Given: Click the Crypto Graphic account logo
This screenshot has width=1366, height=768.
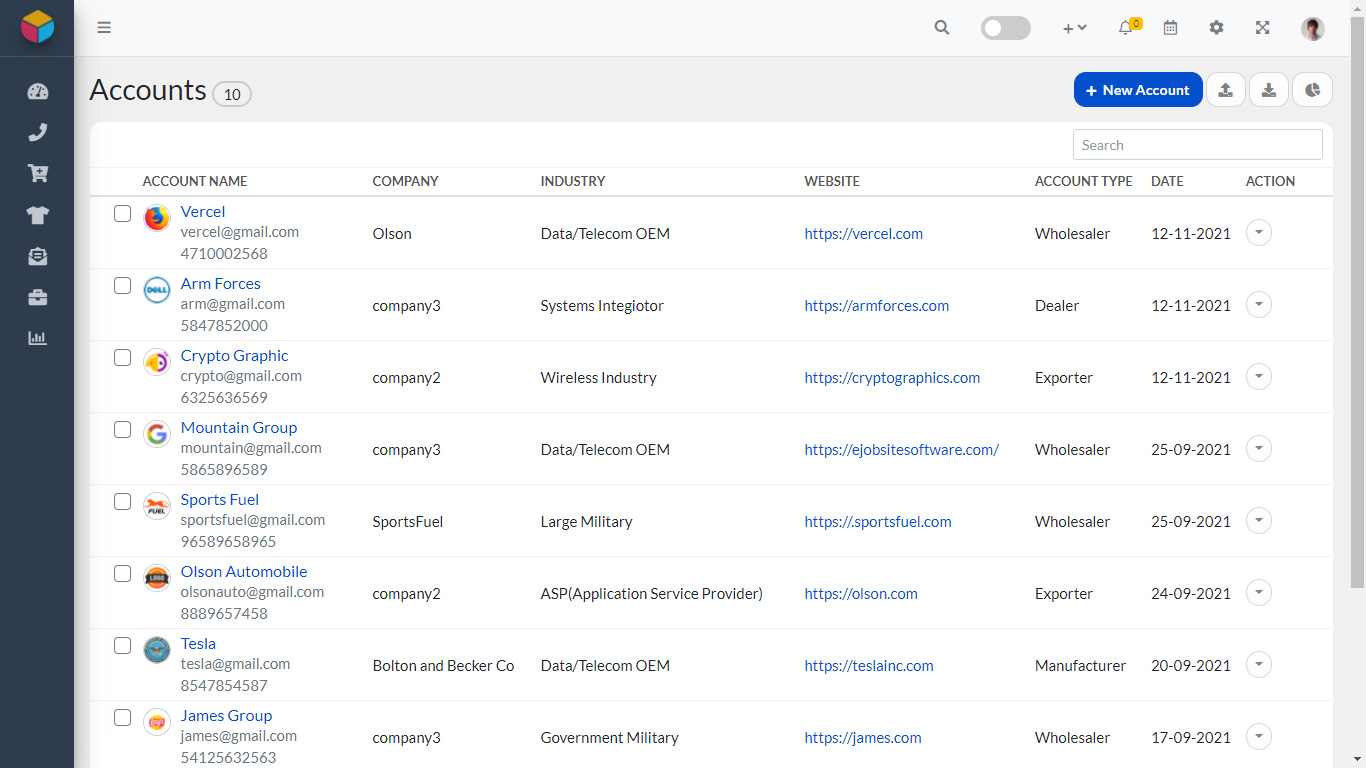Looking at the screenshot, I should click(x=157, y=362).
